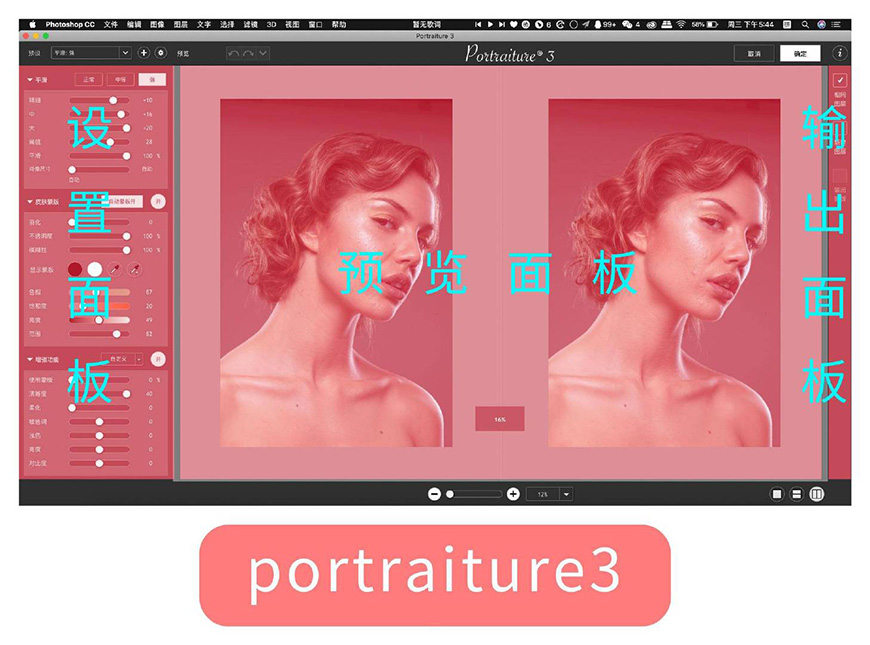Screen dimensions: 870x645
Task: Click the left original preview image
Action: click(336, 273)
